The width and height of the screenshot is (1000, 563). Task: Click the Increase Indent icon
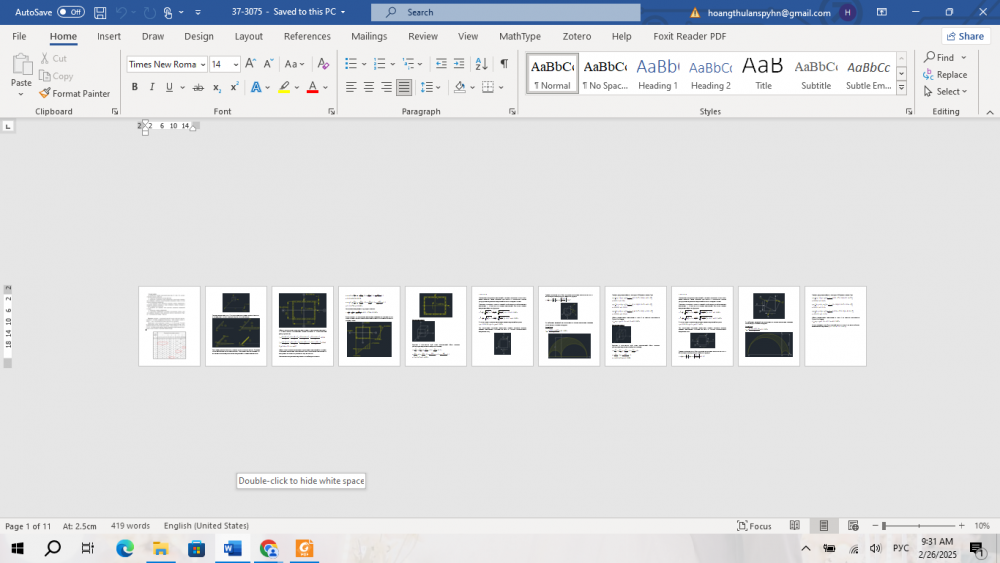pyautogui.click(x=460, y=64)
